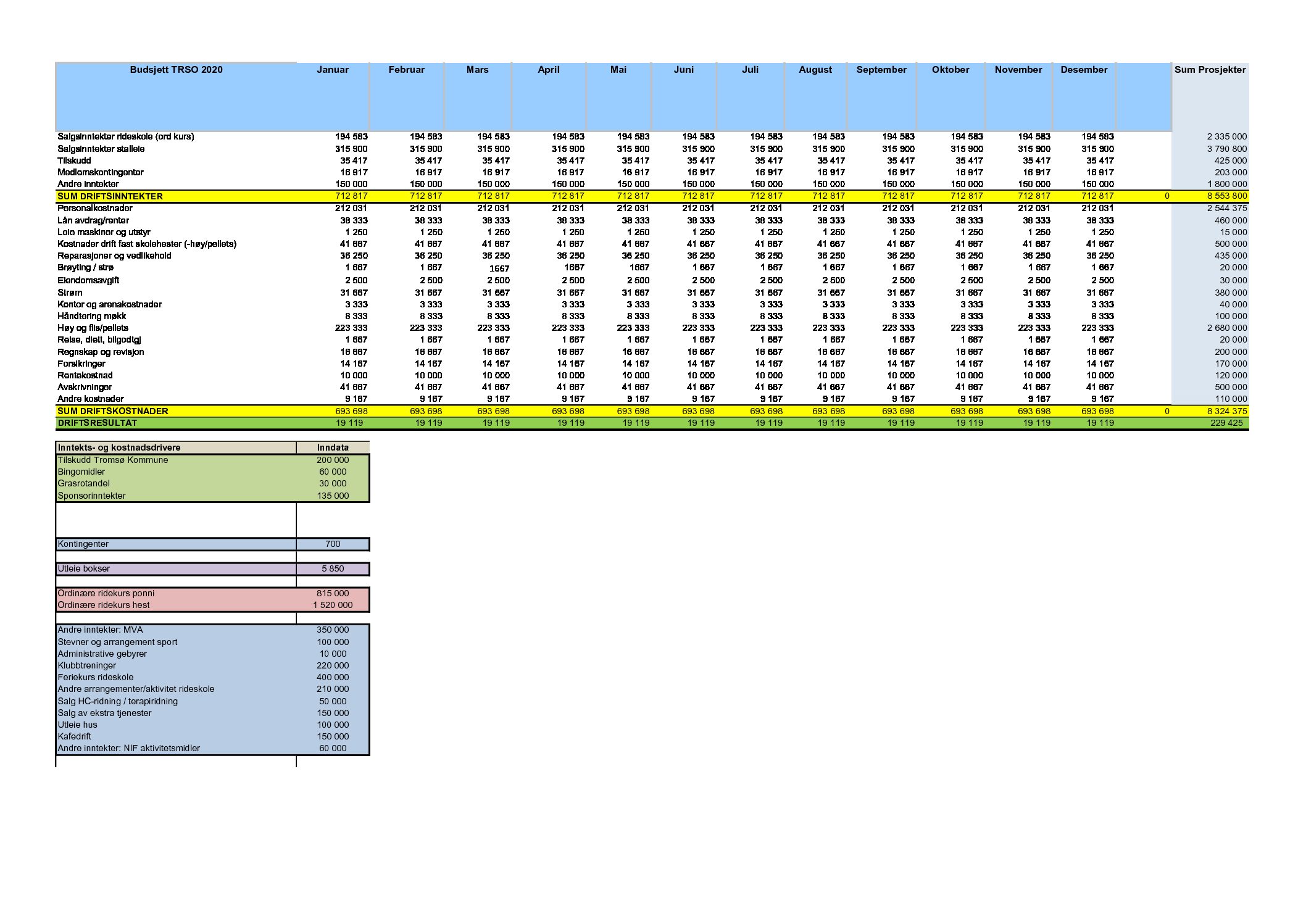Click the Kafedrift label cell
1306x924 pixels.
75,736
